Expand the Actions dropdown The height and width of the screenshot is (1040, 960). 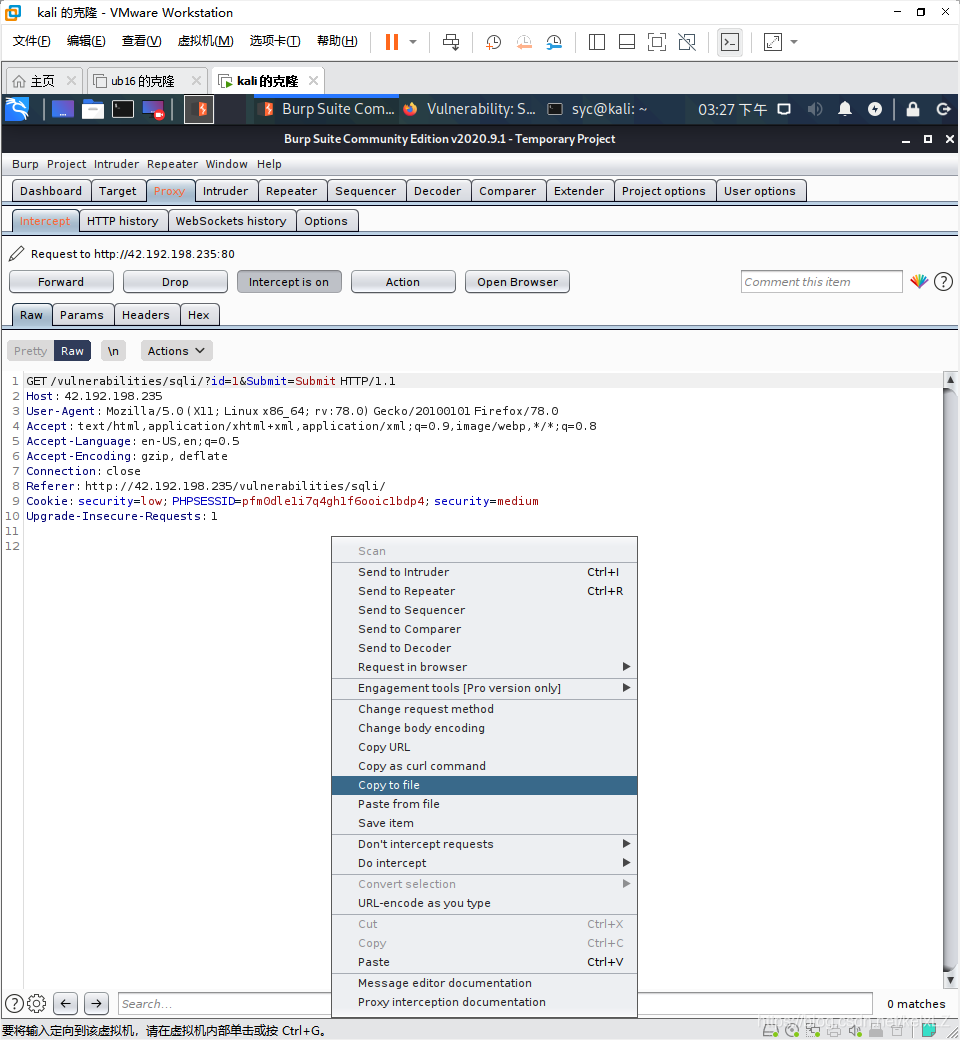176,351
